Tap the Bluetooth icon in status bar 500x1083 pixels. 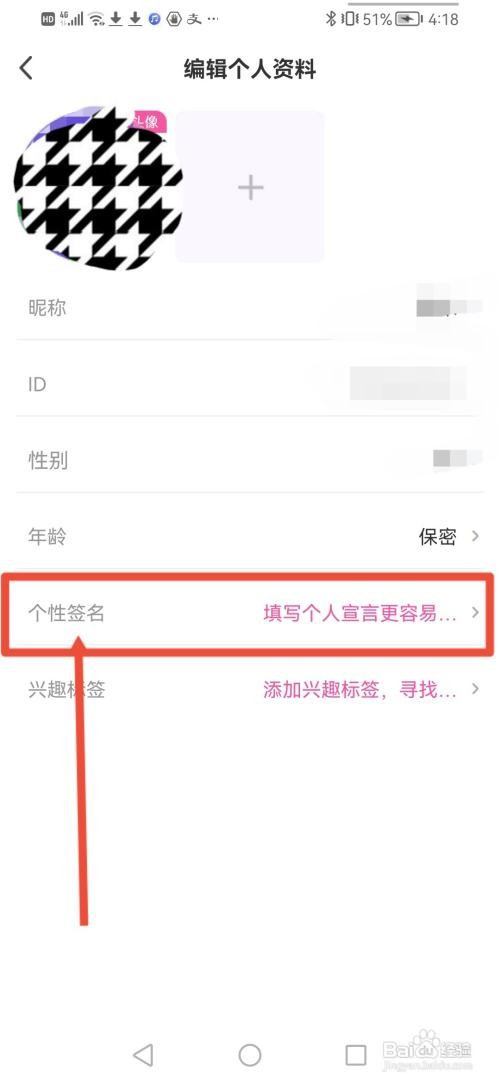pyautogui.click(x=331, y=19)
